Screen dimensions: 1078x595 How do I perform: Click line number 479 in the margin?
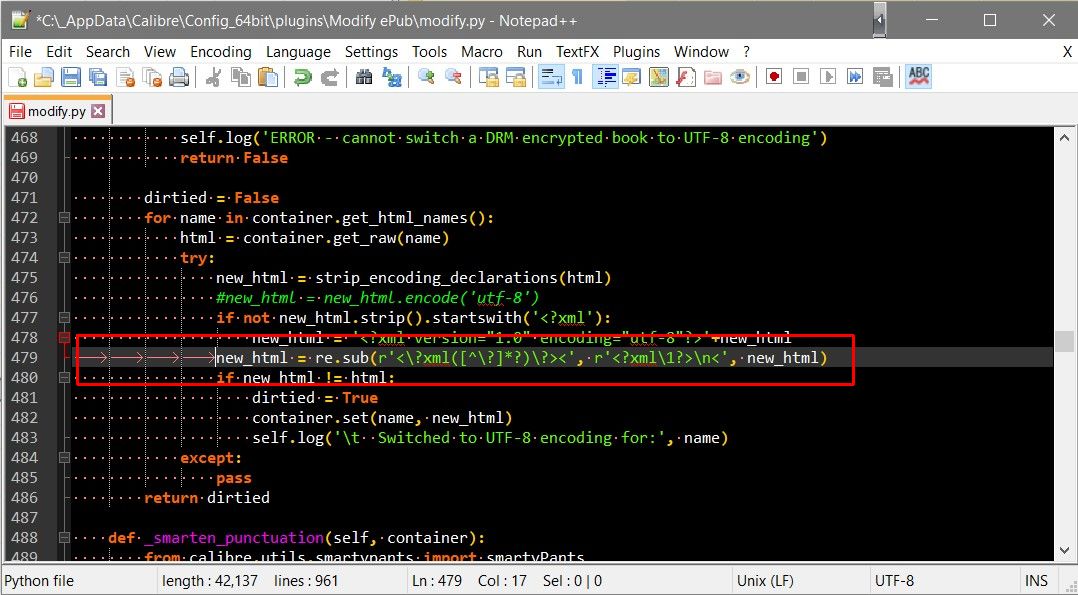click(25, 358)
